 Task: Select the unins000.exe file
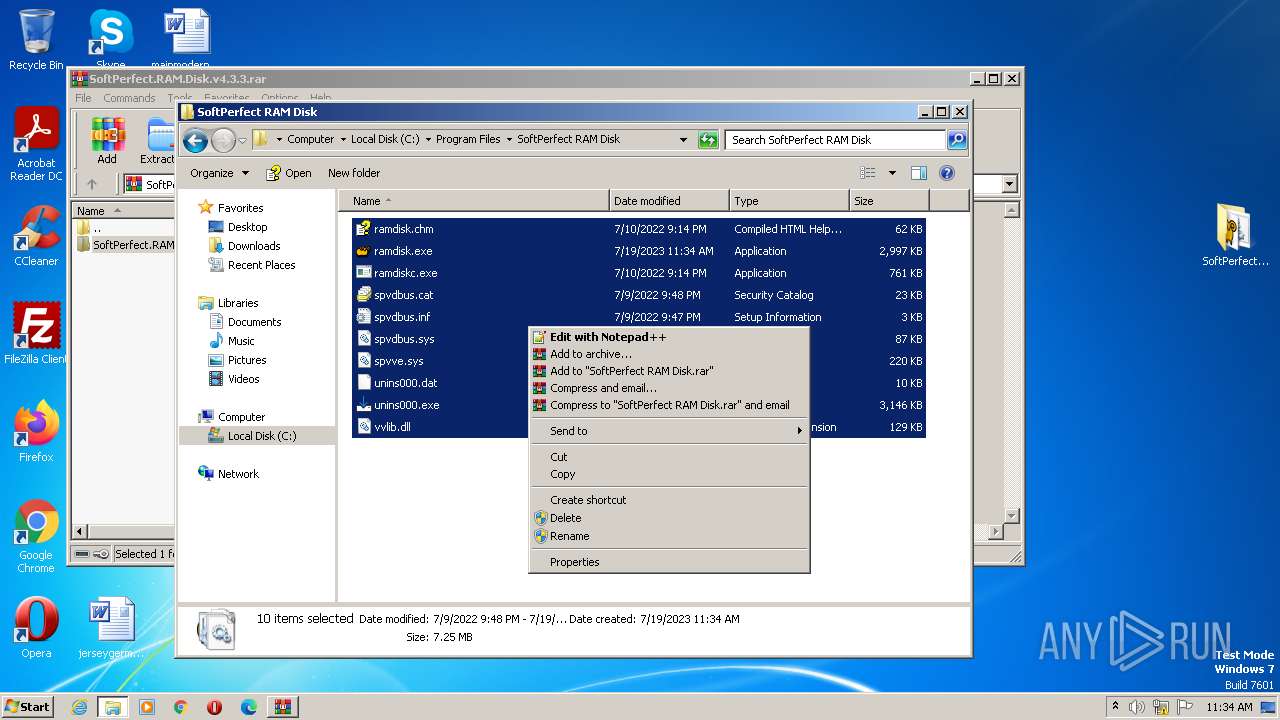[x=406, y=405]
